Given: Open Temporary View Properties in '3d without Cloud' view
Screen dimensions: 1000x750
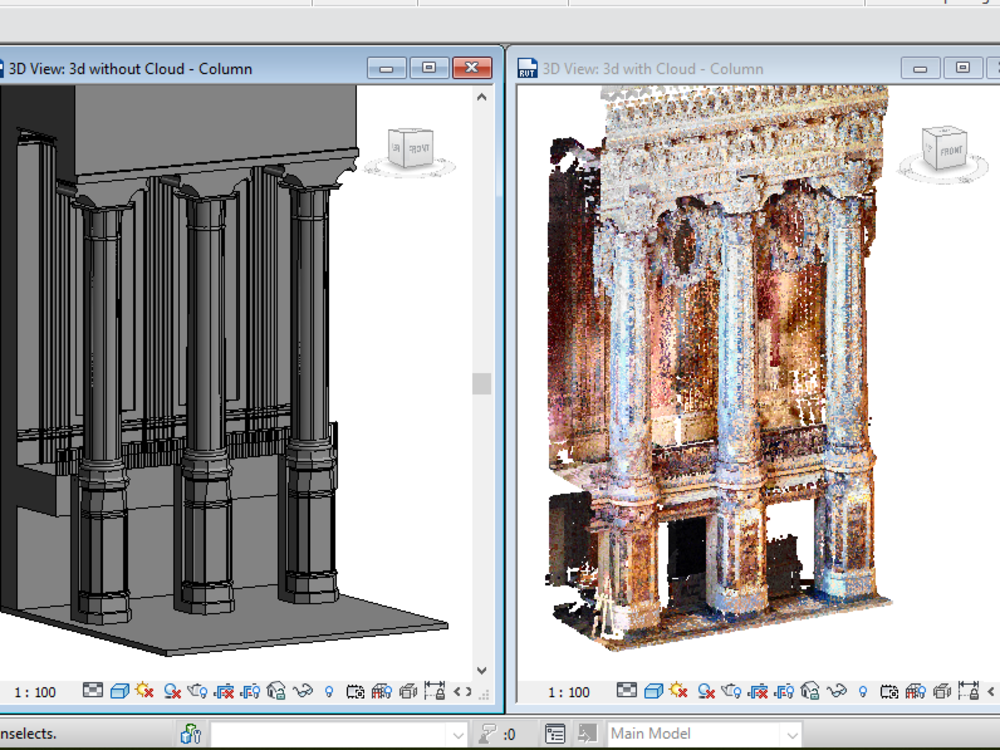Looking at the screenshot, I should click(355, 692).
